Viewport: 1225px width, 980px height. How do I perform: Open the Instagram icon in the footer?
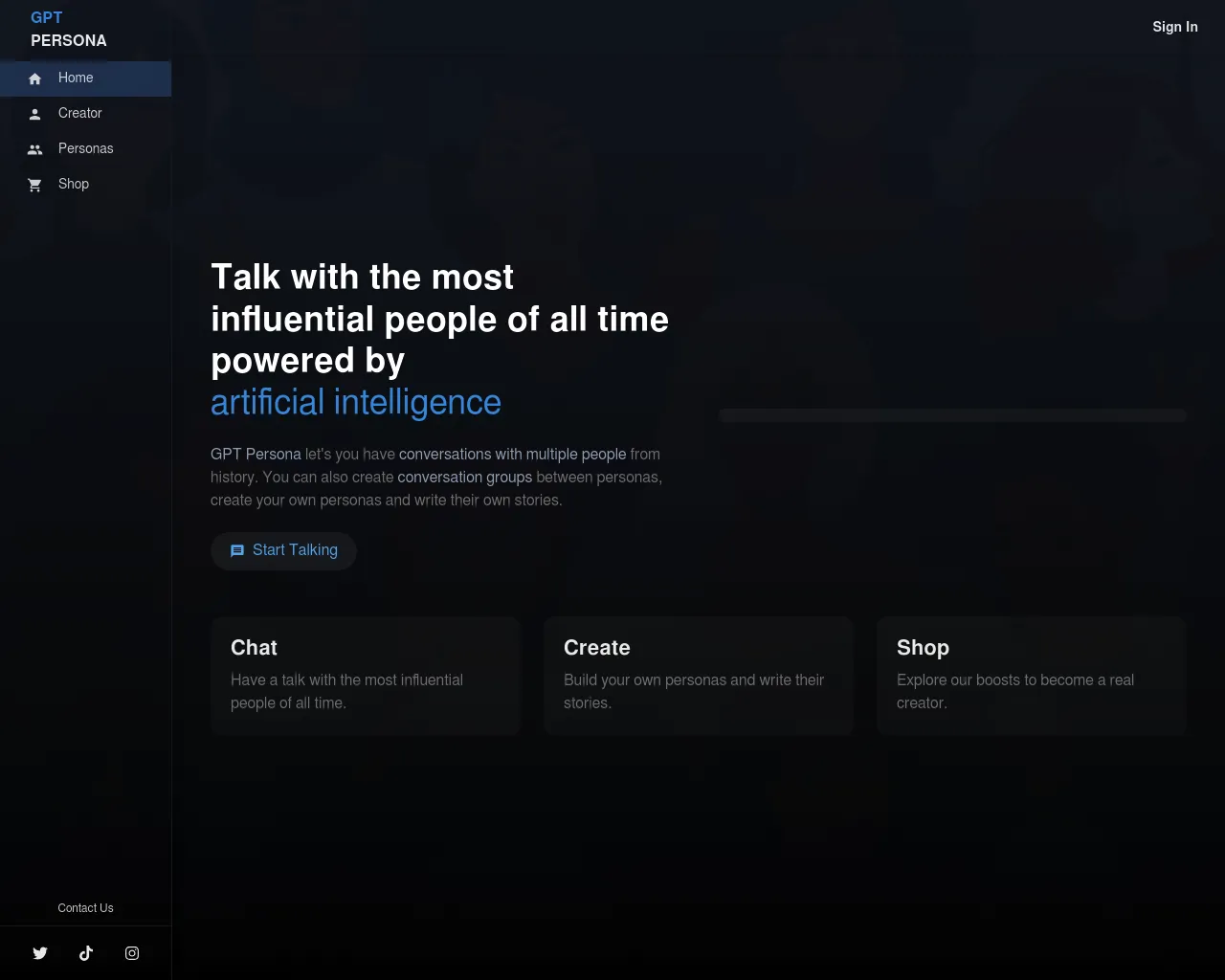[131, 952]
